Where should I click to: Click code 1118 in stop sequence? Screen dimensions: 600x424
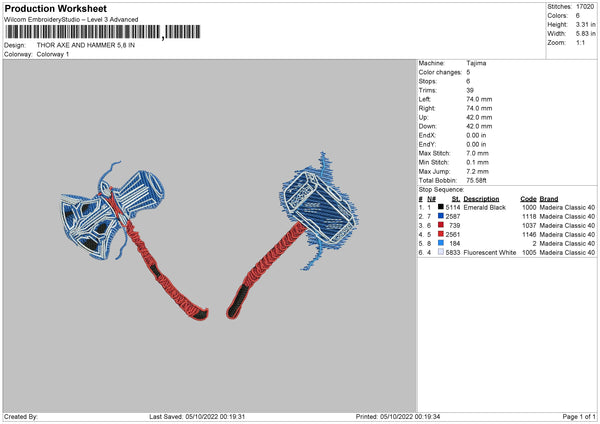pyautogui.click(x=529, y=217)
